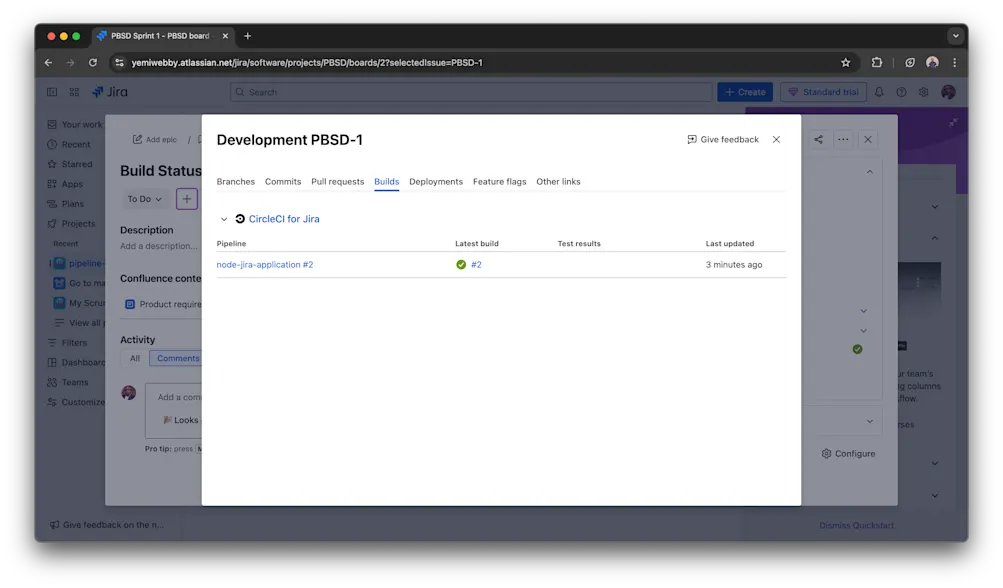Click the green build success check mark
This screenshot has width=1003, height=588.
click(x=461, y=264)
